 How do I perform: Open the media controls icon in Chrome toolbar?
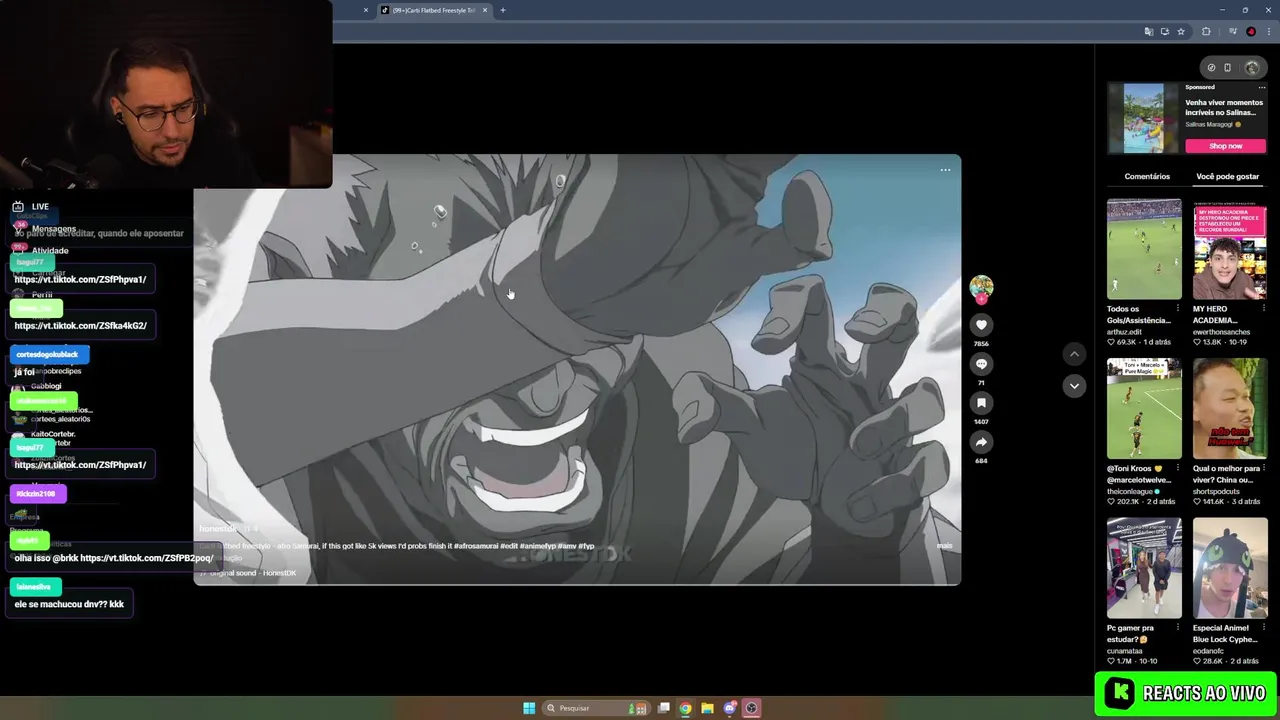tap(1233, 32)
